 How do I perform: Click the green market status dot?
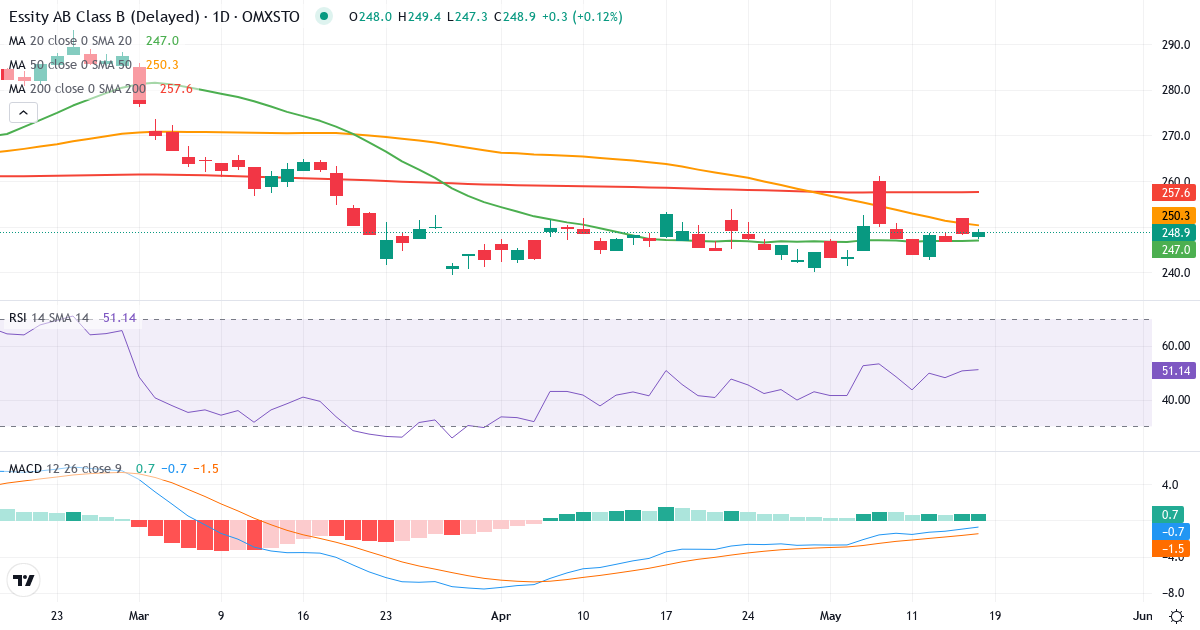coord(323,17)
